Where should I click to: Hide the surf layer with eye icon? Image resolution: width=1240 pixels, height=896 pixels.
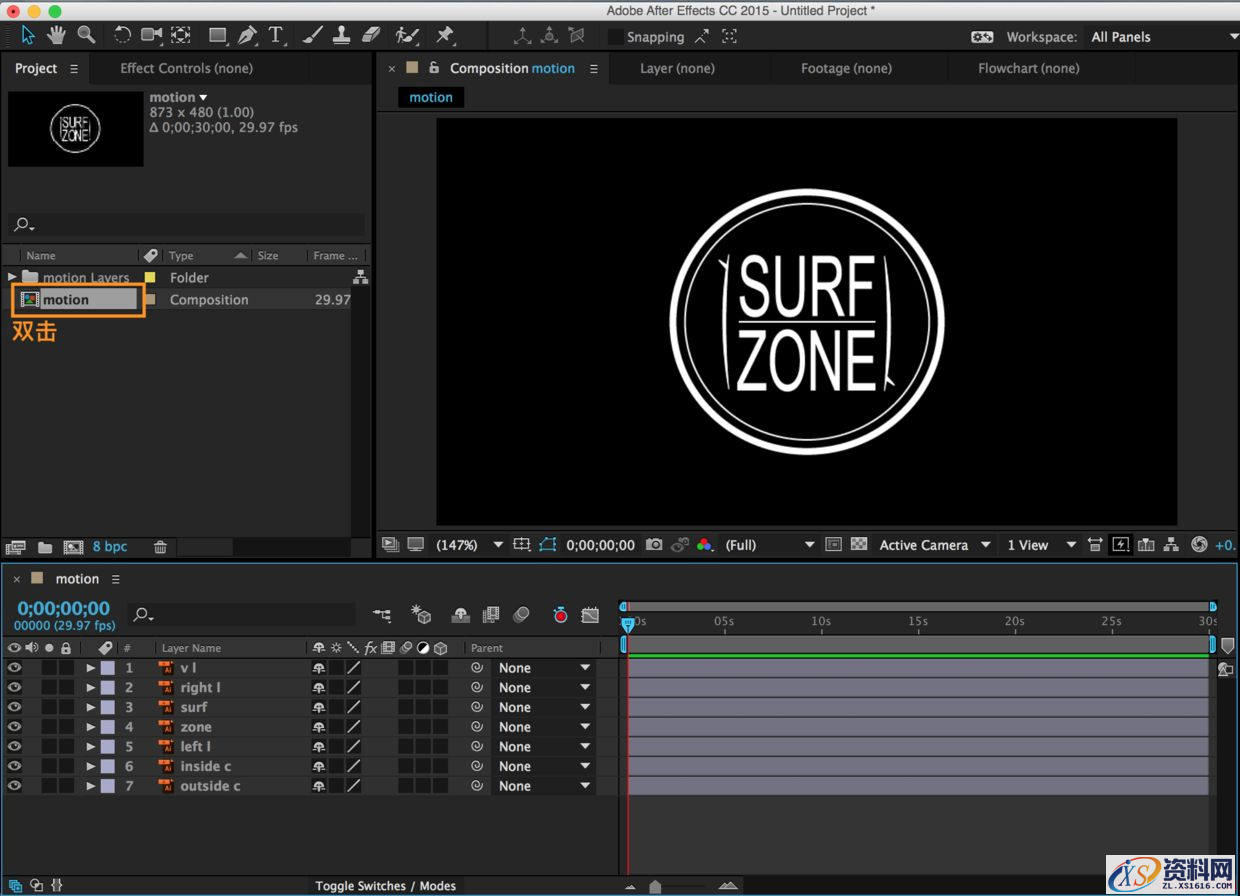[14, 707]
